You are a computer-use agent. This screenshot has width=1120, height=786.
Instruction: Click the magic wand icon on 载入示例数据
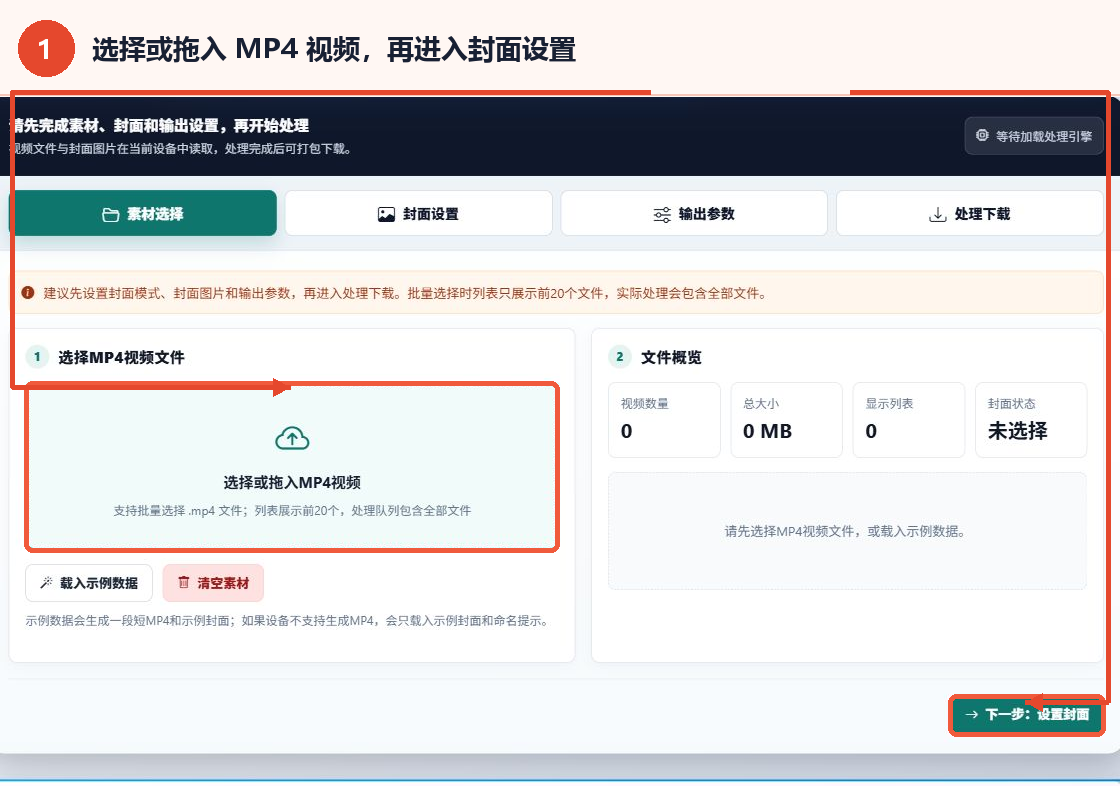tap(46, 582)
